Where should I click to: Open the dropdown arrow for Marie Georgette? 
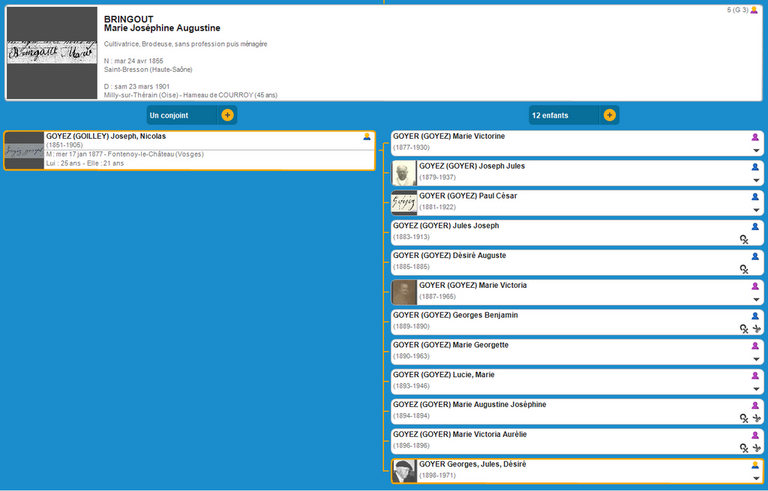coord(756,359)
